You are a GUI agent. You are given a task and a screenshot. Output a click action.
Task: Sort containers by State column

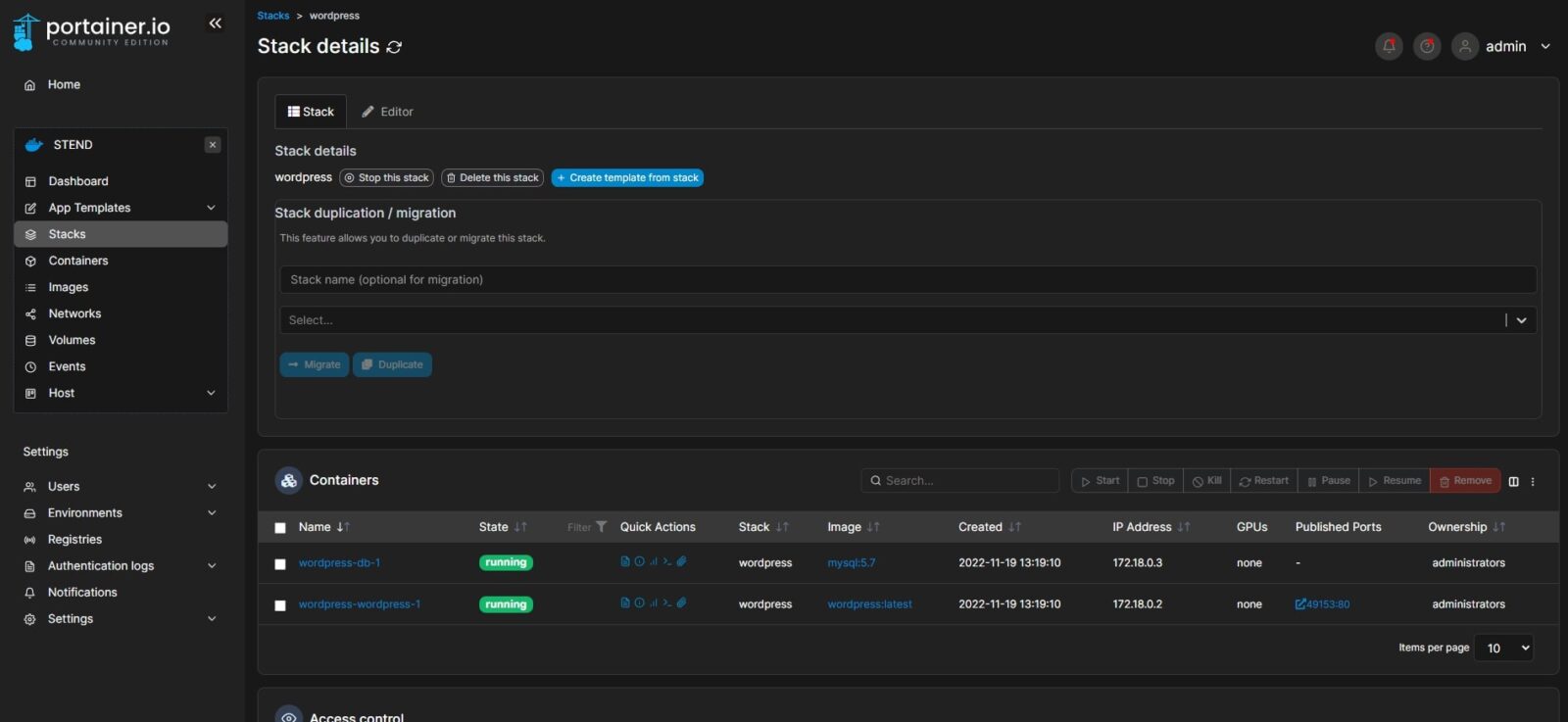click(503, 527)
